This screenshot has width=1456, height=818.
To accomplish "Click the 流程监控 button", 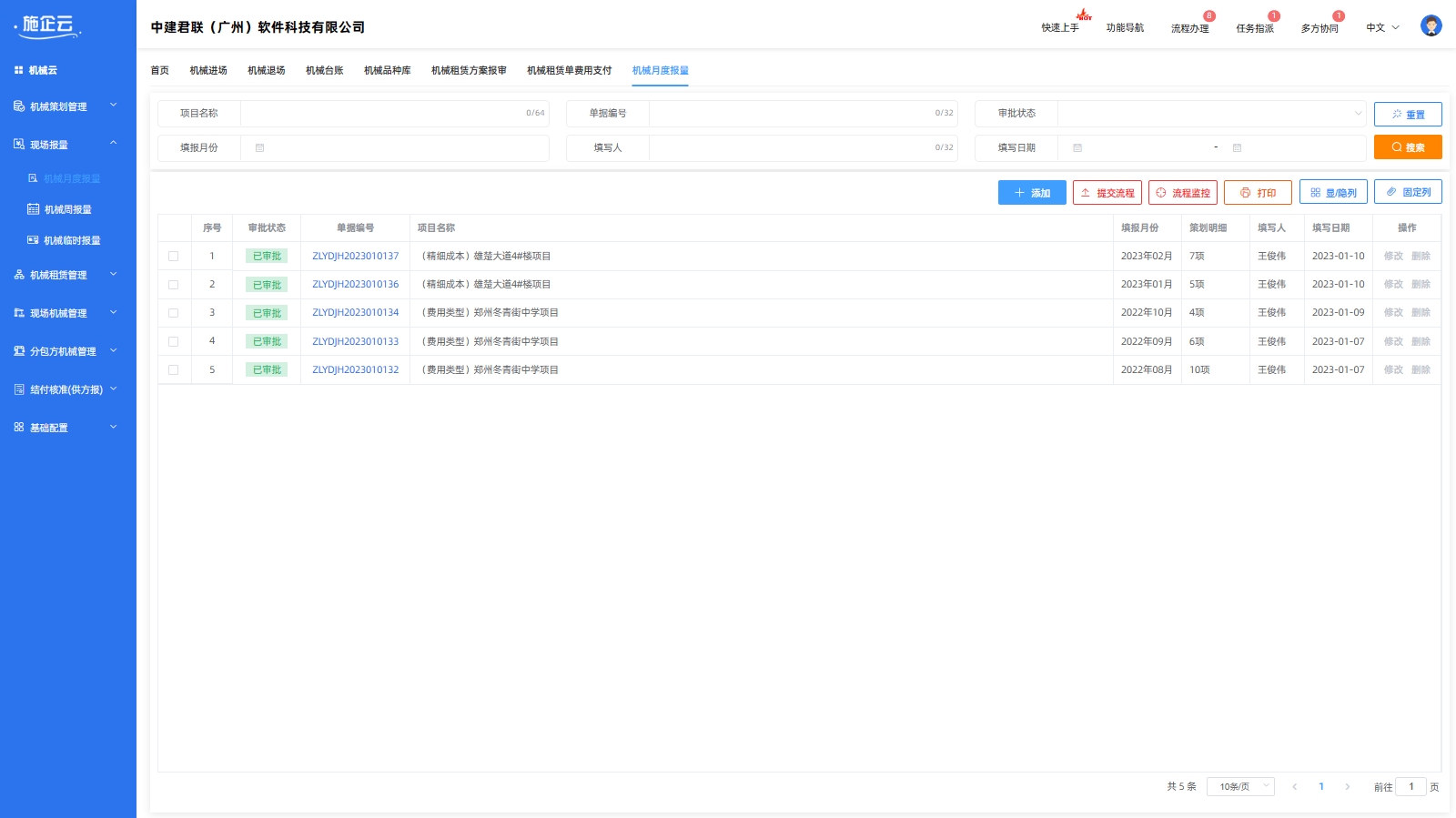I will [x=1182, y=193].
